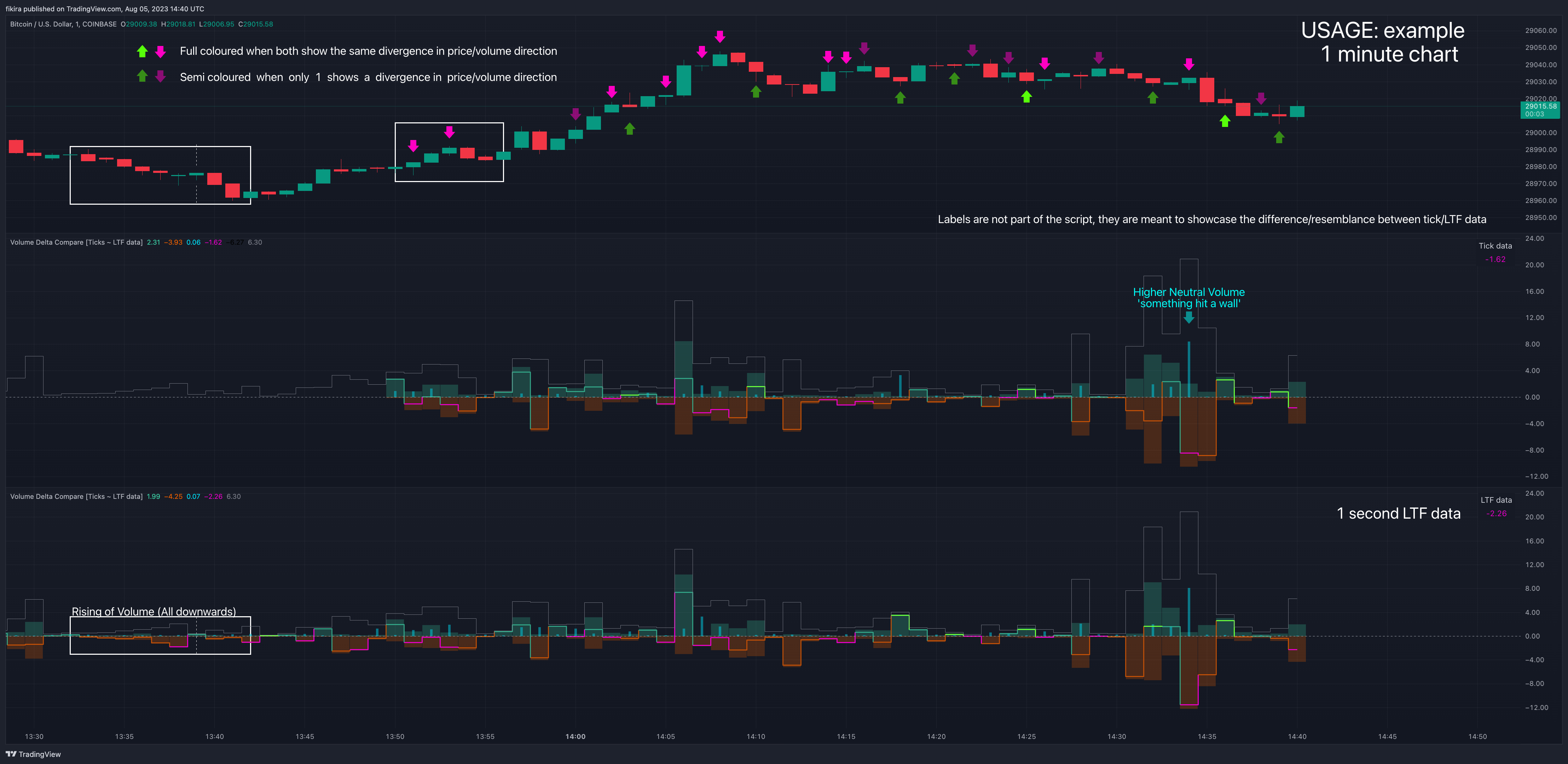Click the open value O29009.38

click(x=139, y=24)
